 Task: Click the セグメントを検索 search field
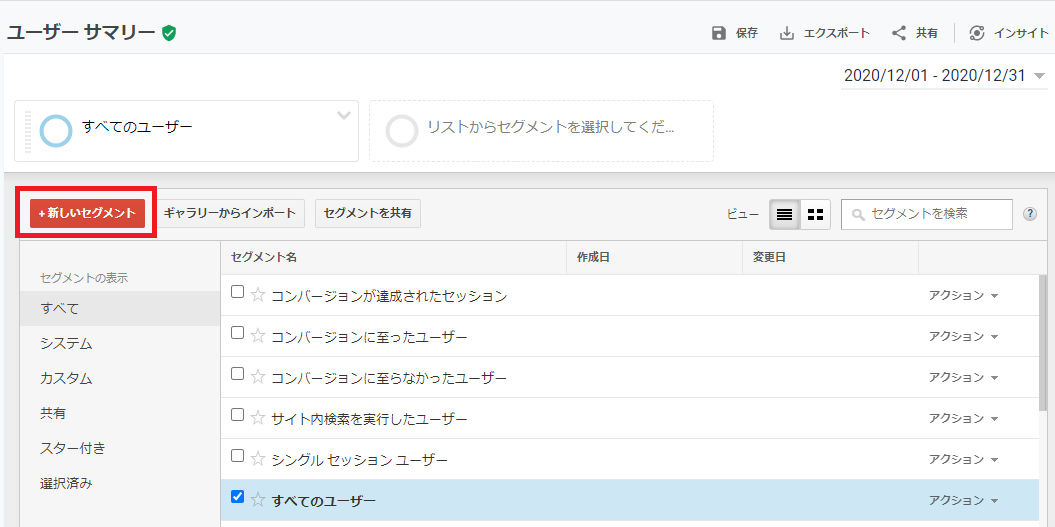point(926,214)
